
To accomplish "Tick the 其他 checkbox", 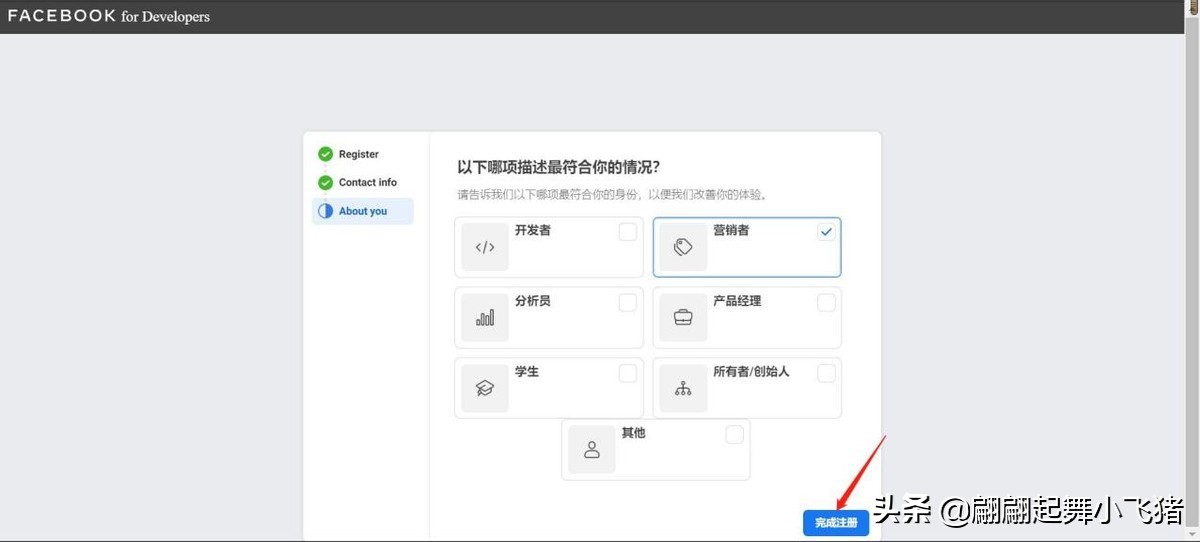I will coord(734,434).
